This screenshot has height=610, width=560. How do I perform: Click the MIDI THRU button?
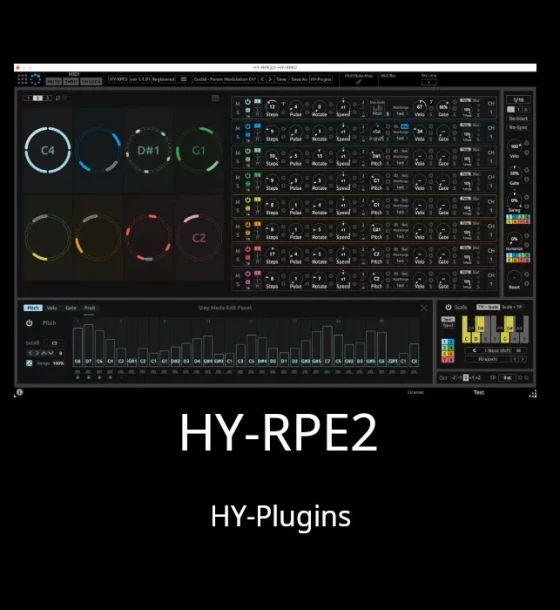click(x=70, y=82)
